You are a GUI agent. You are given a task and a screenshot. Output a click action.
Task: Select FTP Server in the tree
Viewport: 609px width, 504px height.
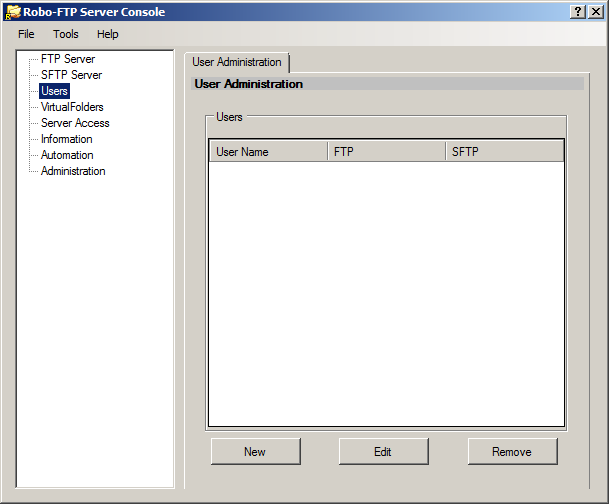tap(68, 59)
